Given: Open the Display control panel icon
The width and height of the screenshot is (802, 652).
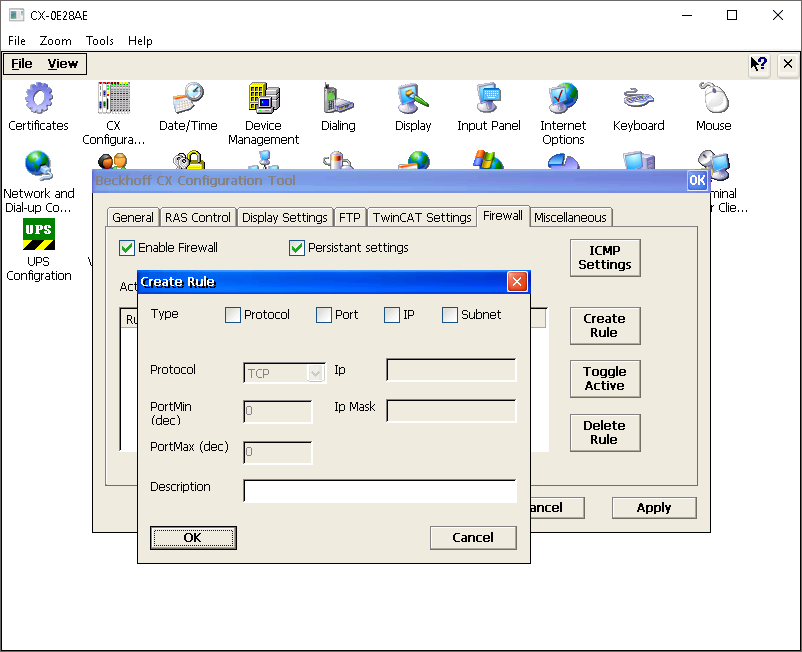Looking at the screenshot, I should pos(413,107).
